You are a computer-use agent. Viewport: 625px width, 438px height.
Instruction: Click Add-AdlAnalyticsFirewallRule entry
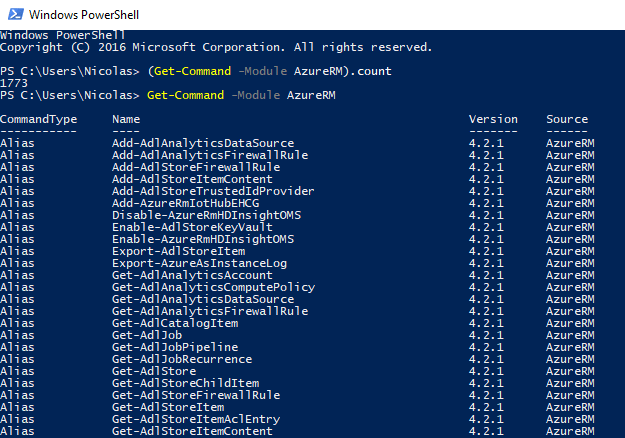click(210, 155)
